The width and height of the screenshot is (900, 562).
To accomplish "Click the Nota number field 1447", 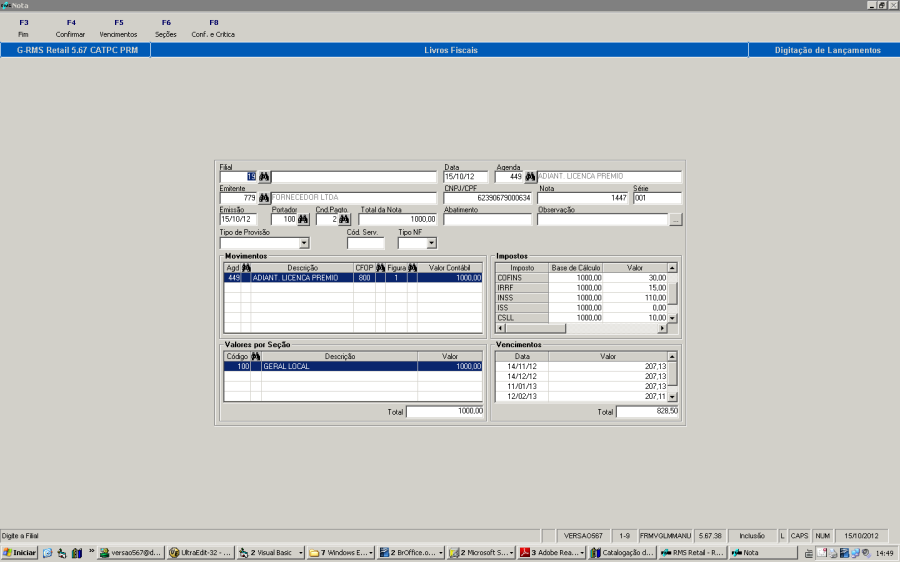I will point(583,198).
